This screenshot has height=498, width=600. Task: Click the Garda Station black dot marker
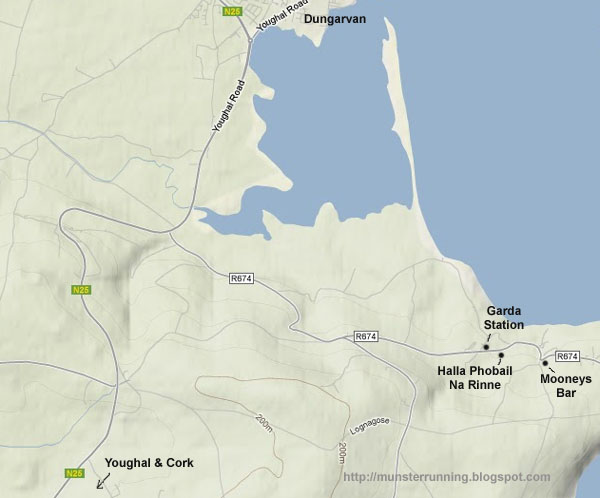coord(486,347)
